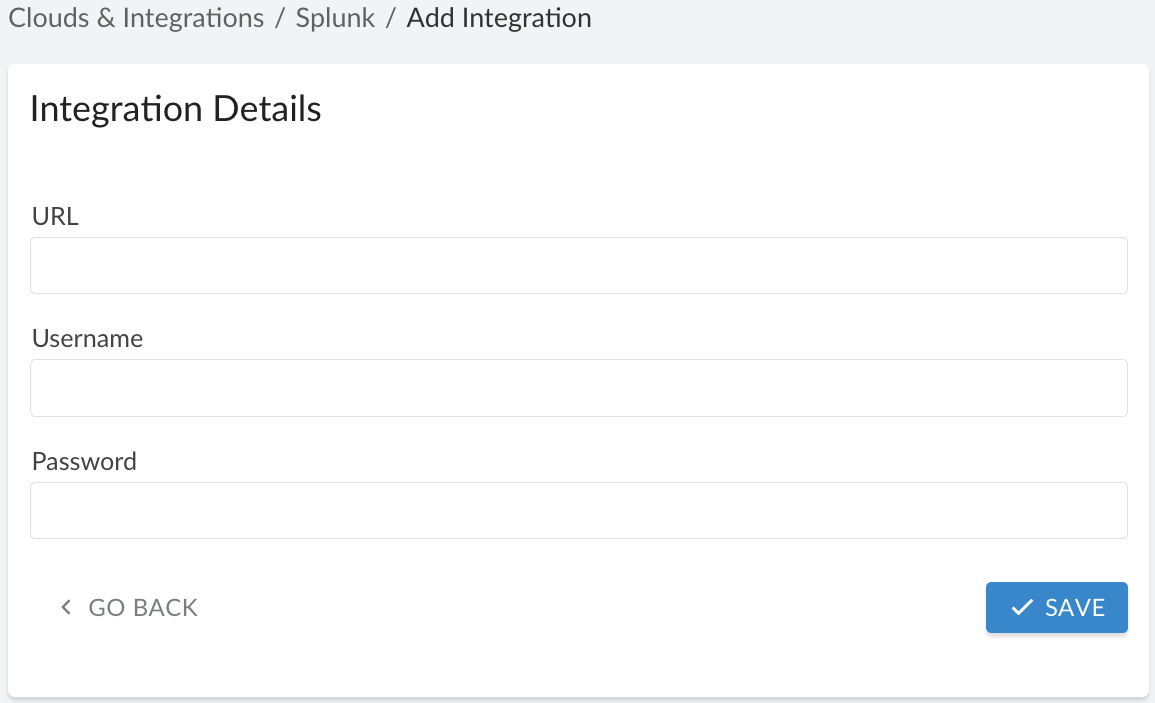Image resolution: width=1155 pixels, height=703 pixels.
Task: Select the Integration Details heading
Action: click(175, 108)
